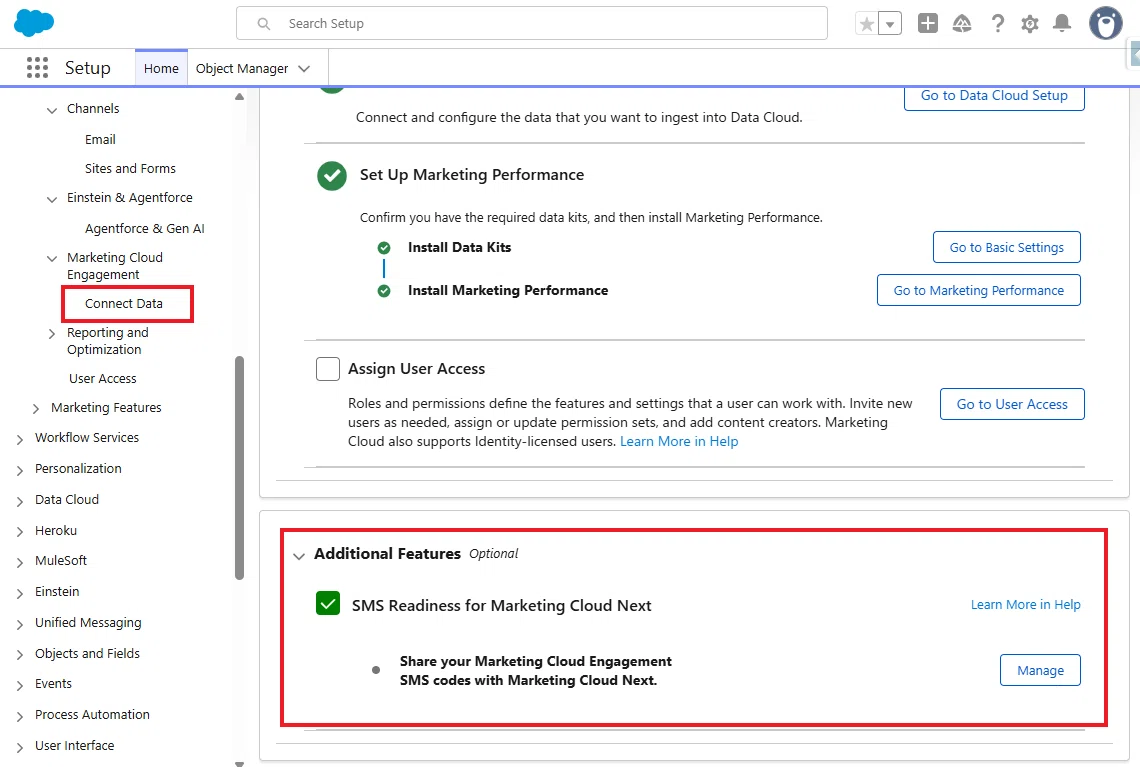Expand Marketing Features

tap(36, 409)
